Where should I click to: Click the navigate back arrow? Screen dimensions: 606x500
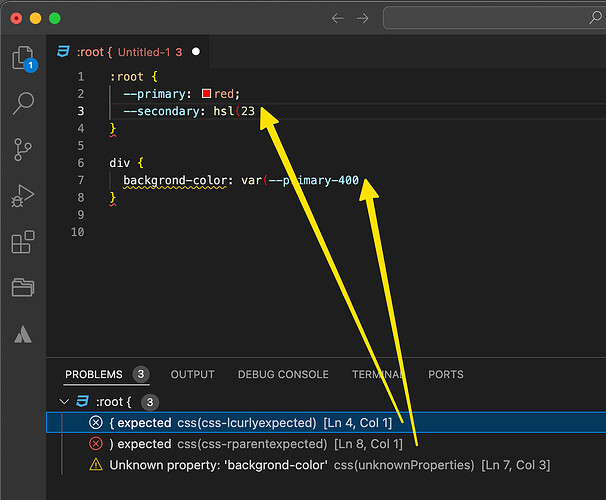337,18
